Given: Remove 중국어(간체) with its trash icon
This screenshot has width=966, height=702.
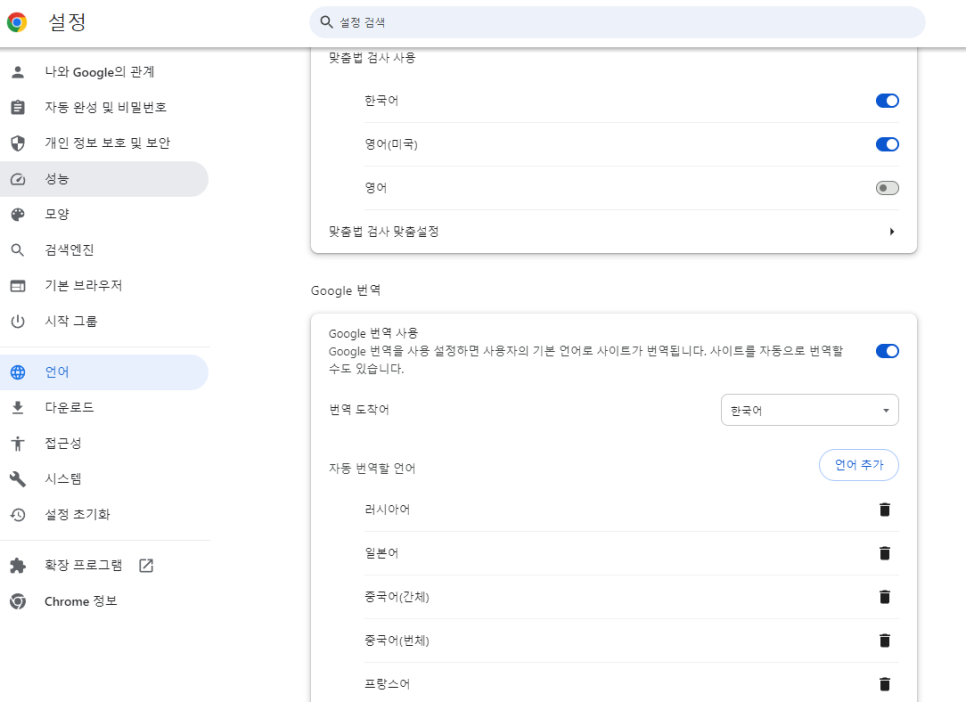Looking at the screenshot, I should (x=885, y=597).
